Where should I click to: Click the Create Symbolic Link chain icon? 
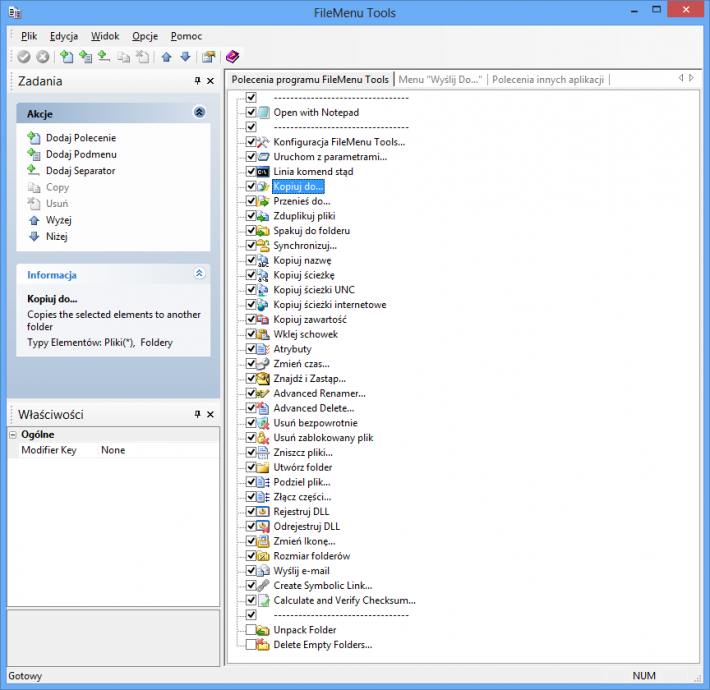tap(263, 585)
